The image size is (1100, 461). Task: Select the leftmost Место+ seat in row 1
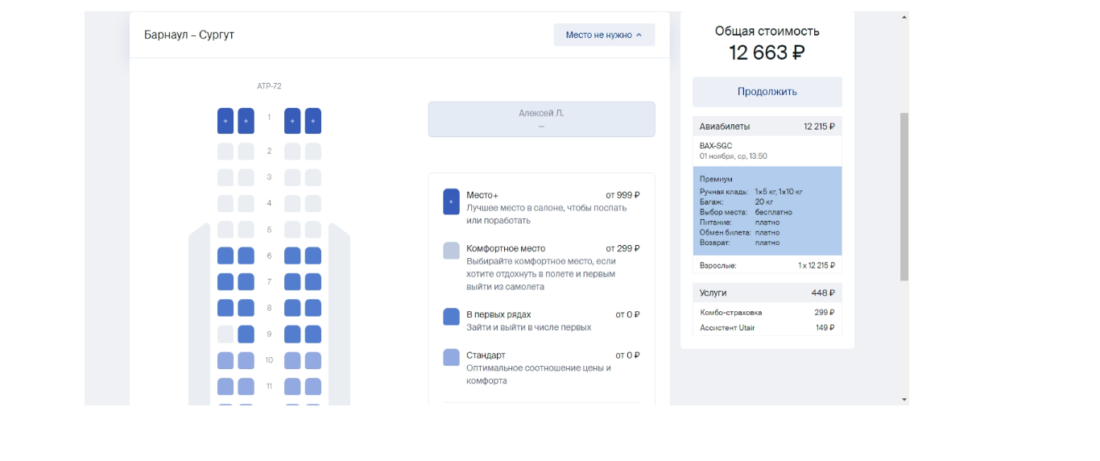[x=225, y=121]
